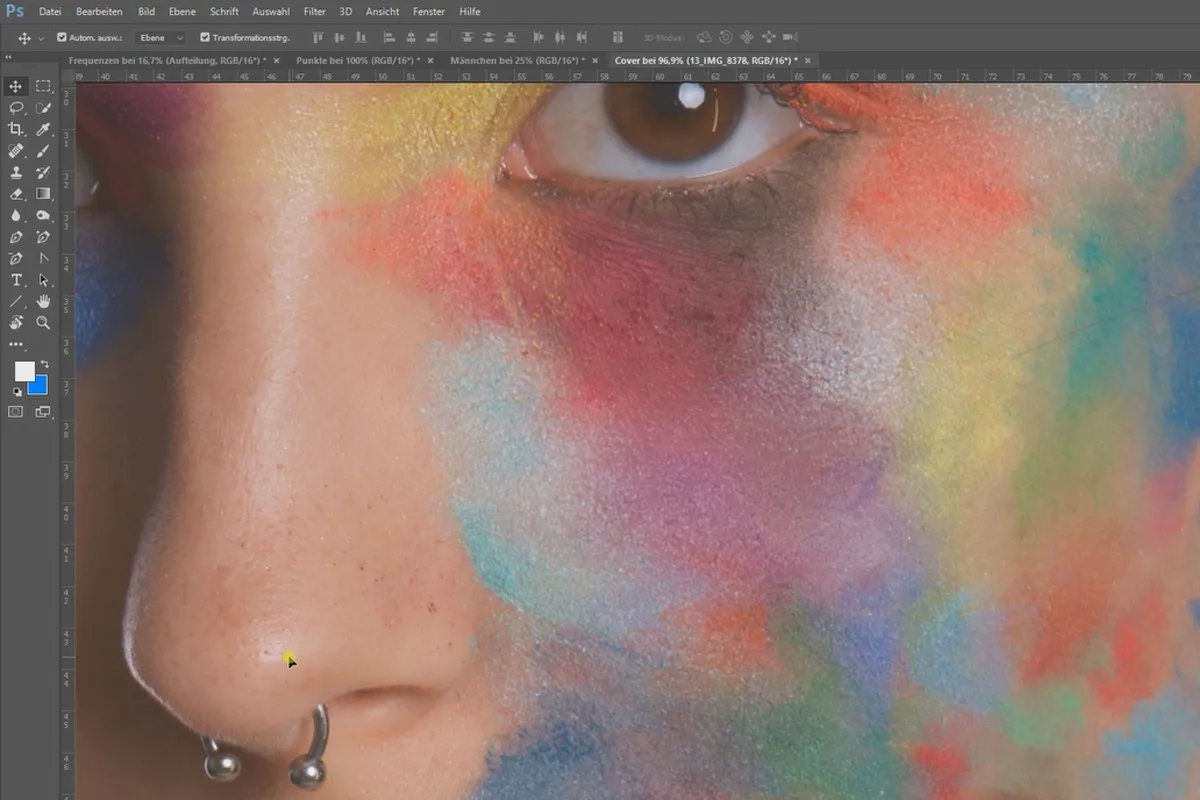Open the Edit Toolbar three-dots menu
This screenshot has height=800, width=1200.
pyautogui.click(x=16, y=344)
